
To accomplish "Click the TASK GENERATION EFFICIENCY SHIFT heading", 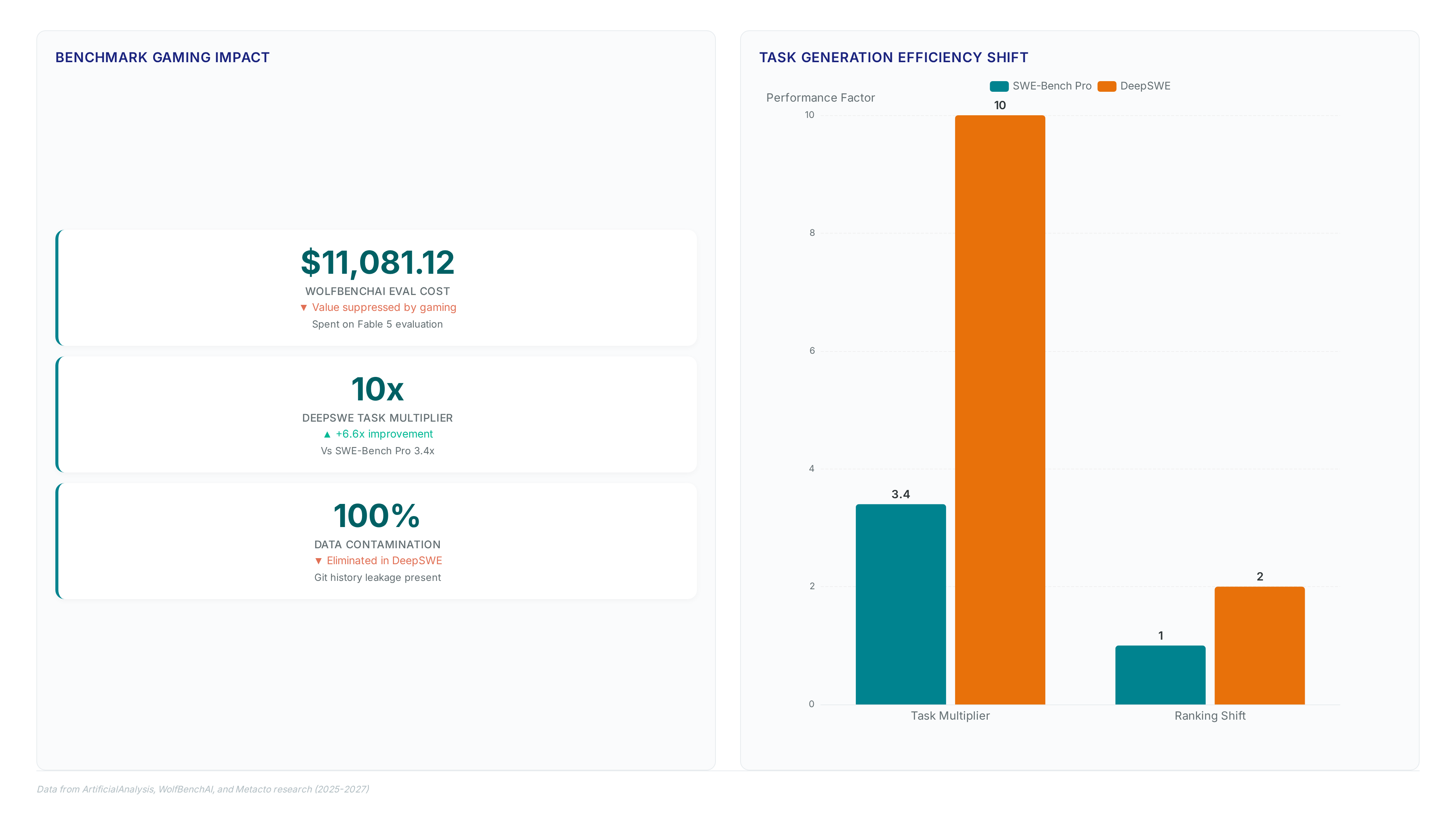I will coord(894,58).
